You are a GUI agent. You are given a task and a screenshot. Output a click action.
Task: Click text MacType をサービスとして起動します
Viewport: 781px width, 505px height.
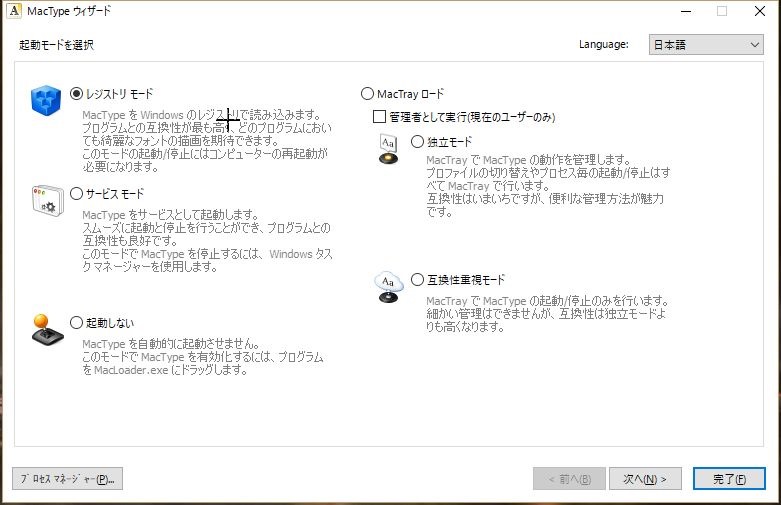pyautogui.click(x=171, y=215)
